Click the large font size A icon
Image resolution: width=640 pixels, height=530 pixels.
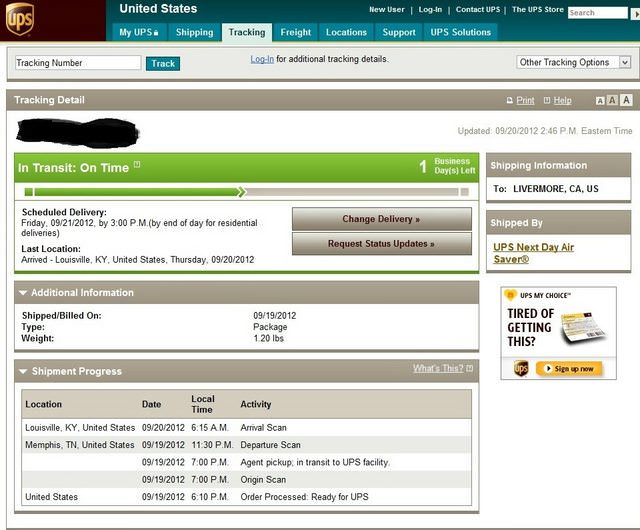[x=626, y=100]
